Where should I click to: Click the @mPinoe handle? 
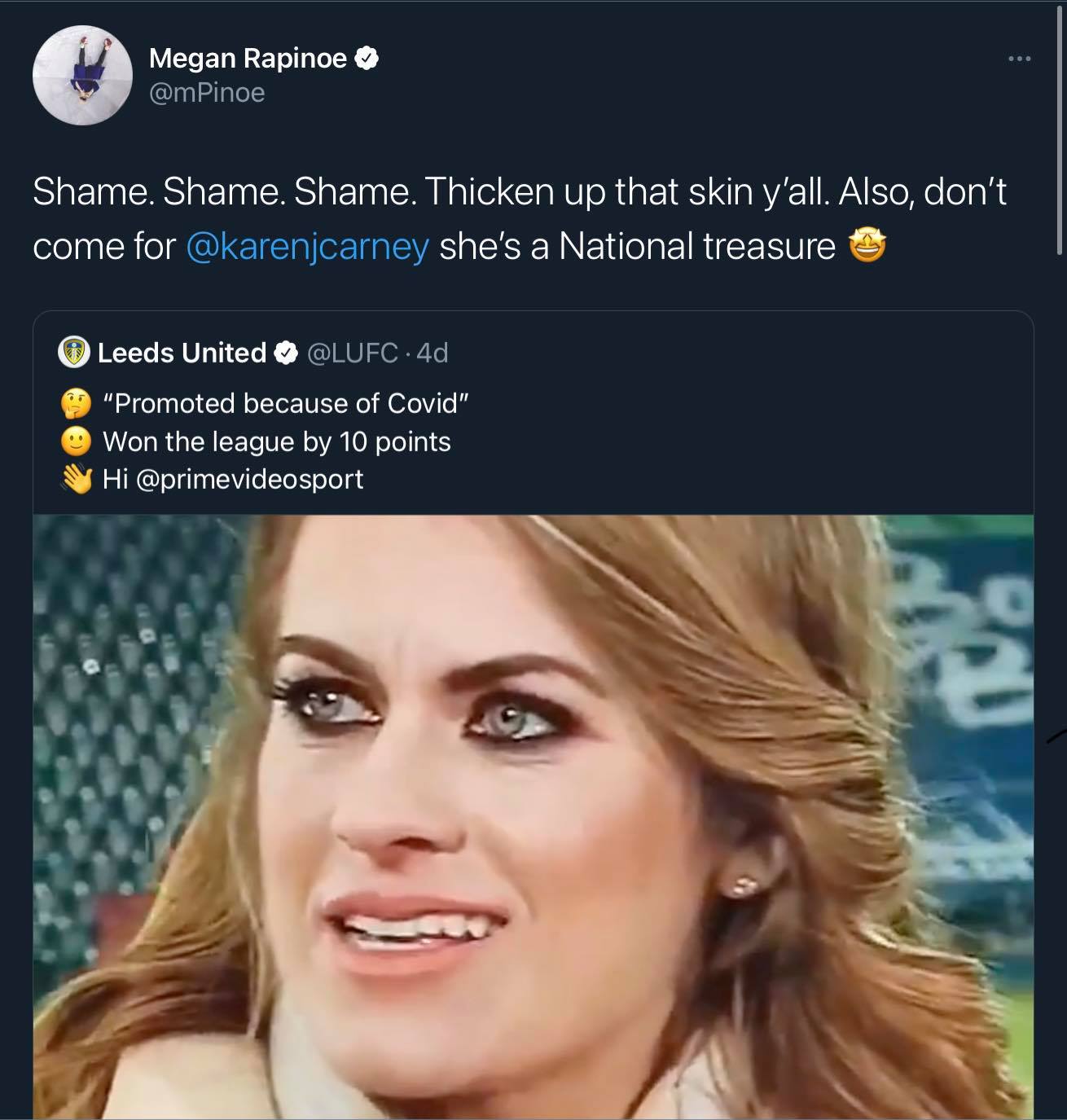(207, 93)
